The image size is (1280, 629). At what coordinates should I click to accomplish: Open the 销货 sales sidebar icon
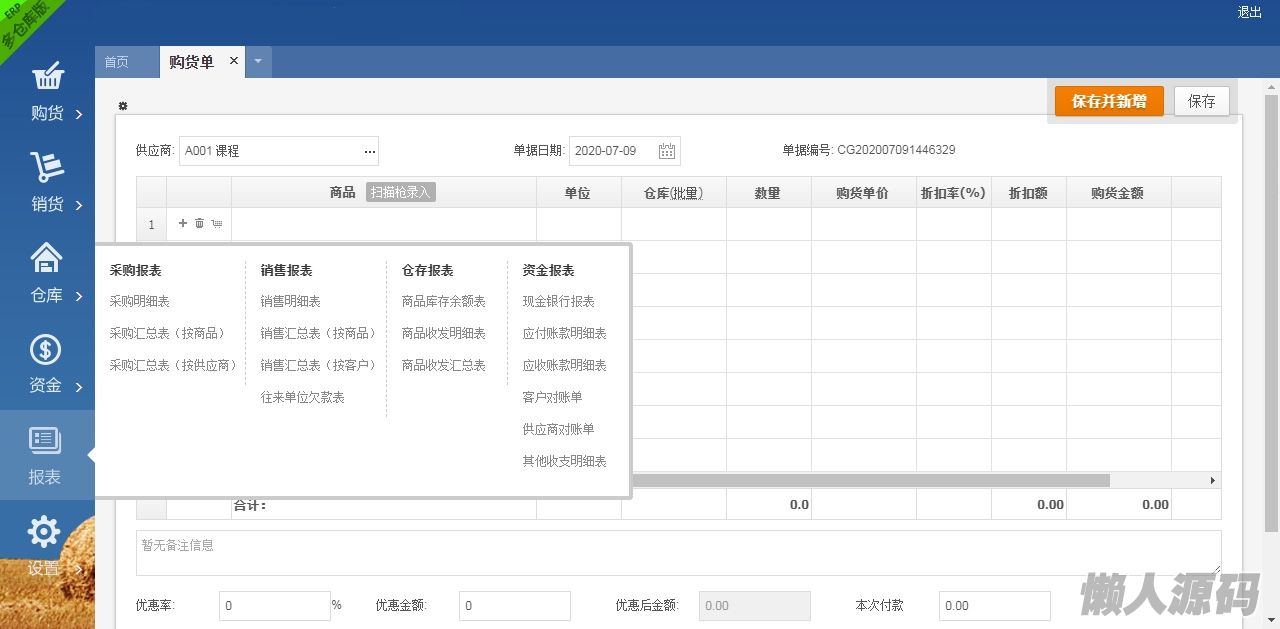(x=47, y=168)
